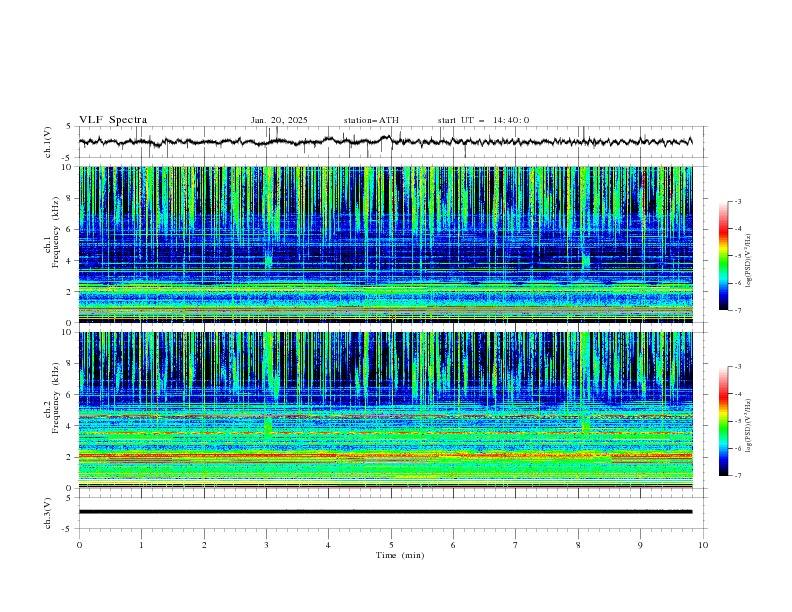Select the 'station=ATH' header text
This screenshot has width=792, height=612.
click(x=371, y=120)
